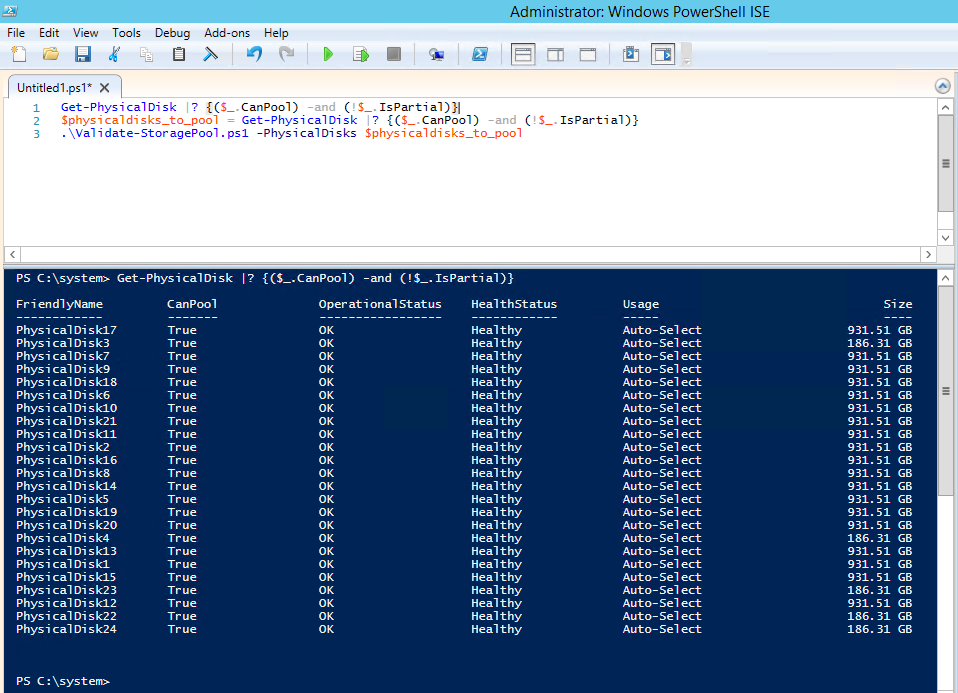Screen dimensions: 958x693
Task: Maximize the script pane layout
Action: [x=588, y=54]
